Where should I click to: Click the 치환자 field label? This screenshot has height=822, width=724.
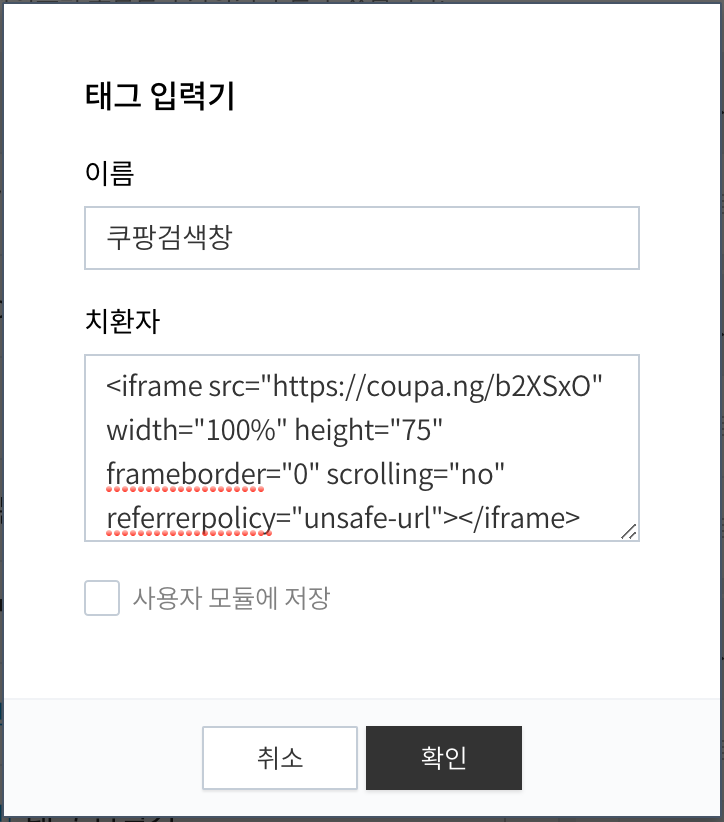pos(122,321)
